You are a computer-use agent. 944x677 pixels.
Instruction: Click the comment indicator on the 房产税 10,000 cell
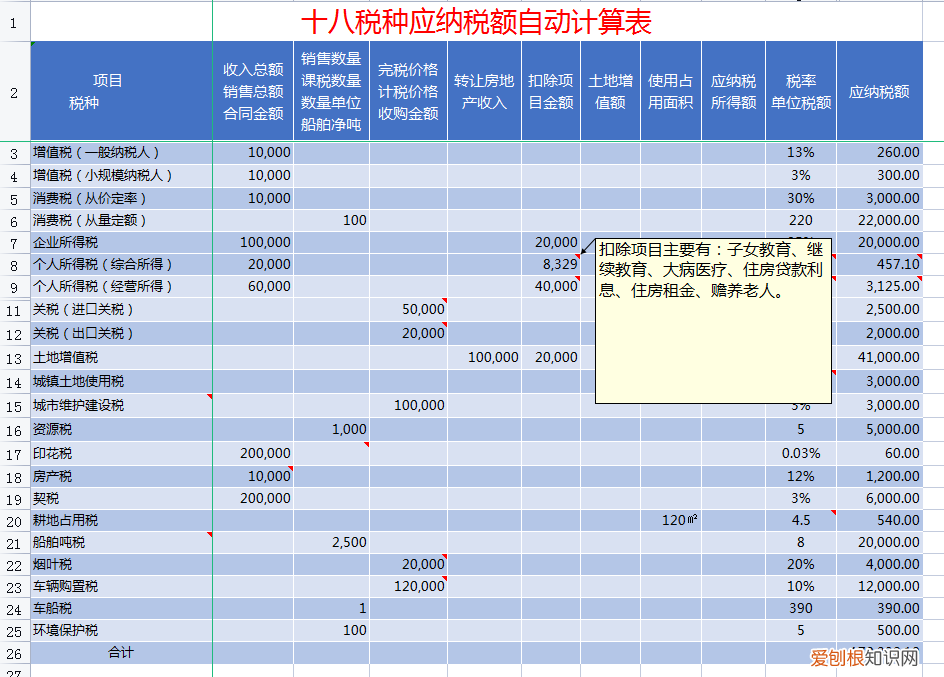[292, 467]
